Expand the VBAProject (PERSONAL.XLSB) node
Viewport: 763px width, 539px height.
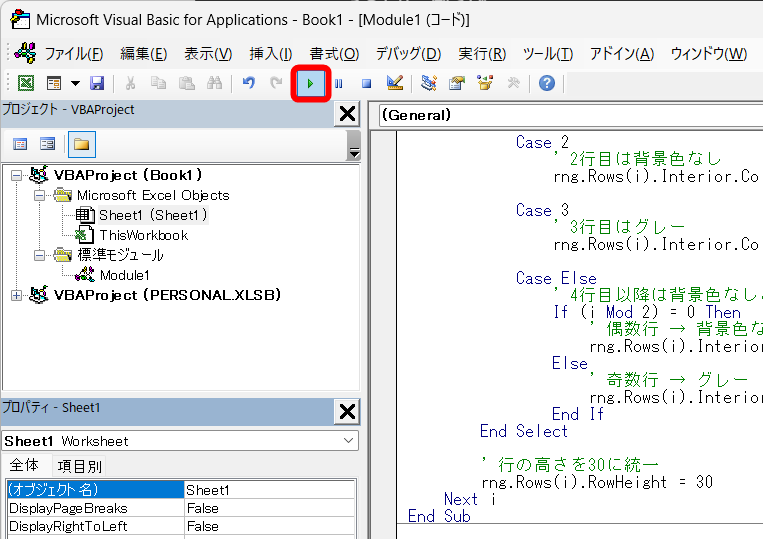click(17, 295)
